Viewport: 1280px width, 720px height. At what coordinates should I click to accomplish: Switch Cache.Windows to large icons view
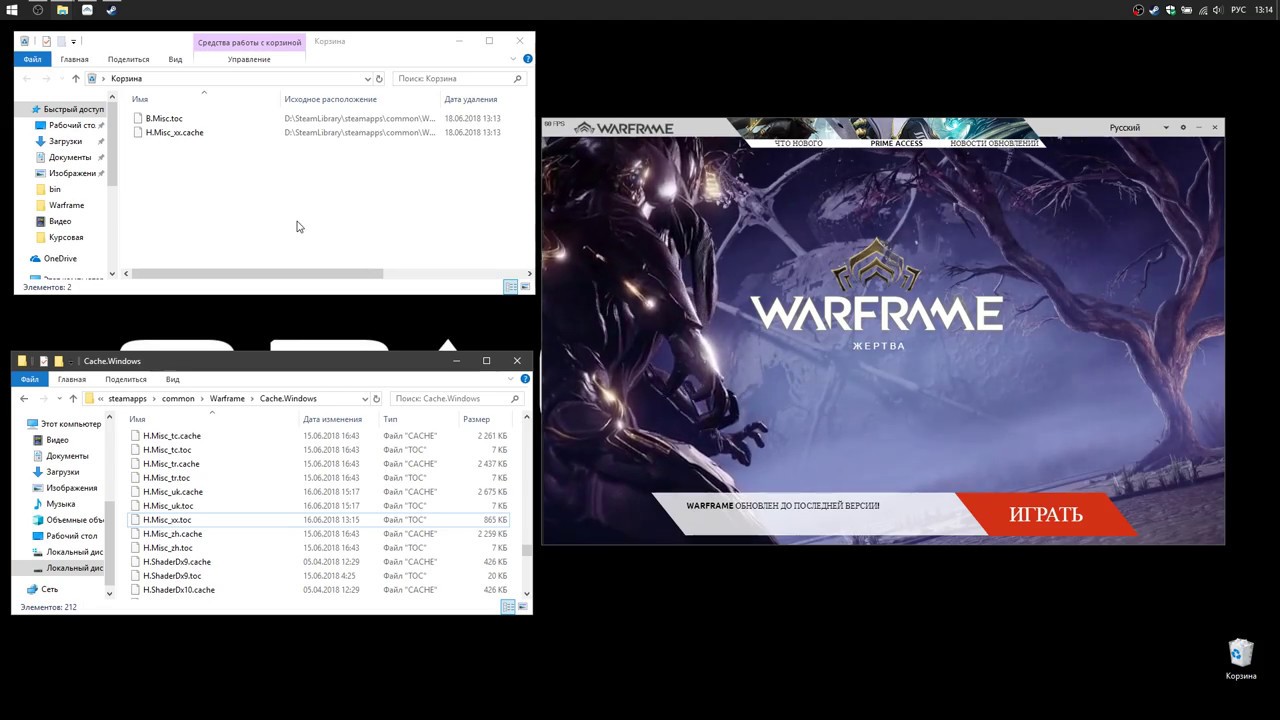click(521, 607)
